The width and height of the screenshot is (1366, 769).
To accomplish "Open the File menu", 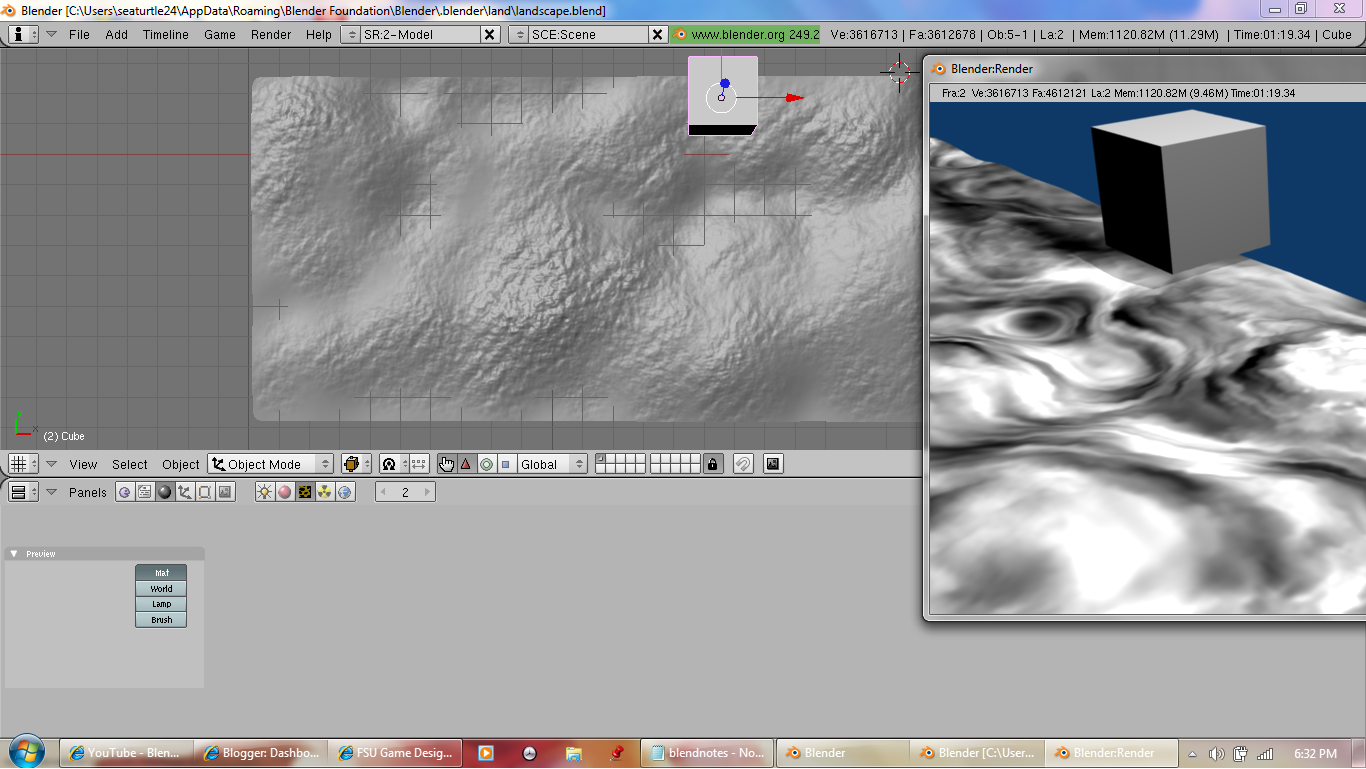I will point(79,34).
